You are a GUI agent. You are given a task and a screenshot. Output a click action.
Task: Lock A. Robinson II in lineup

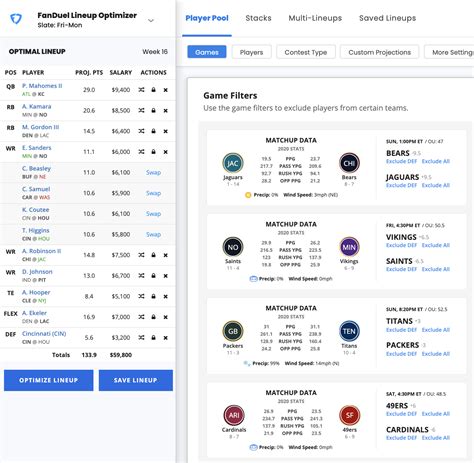(153, 255)
